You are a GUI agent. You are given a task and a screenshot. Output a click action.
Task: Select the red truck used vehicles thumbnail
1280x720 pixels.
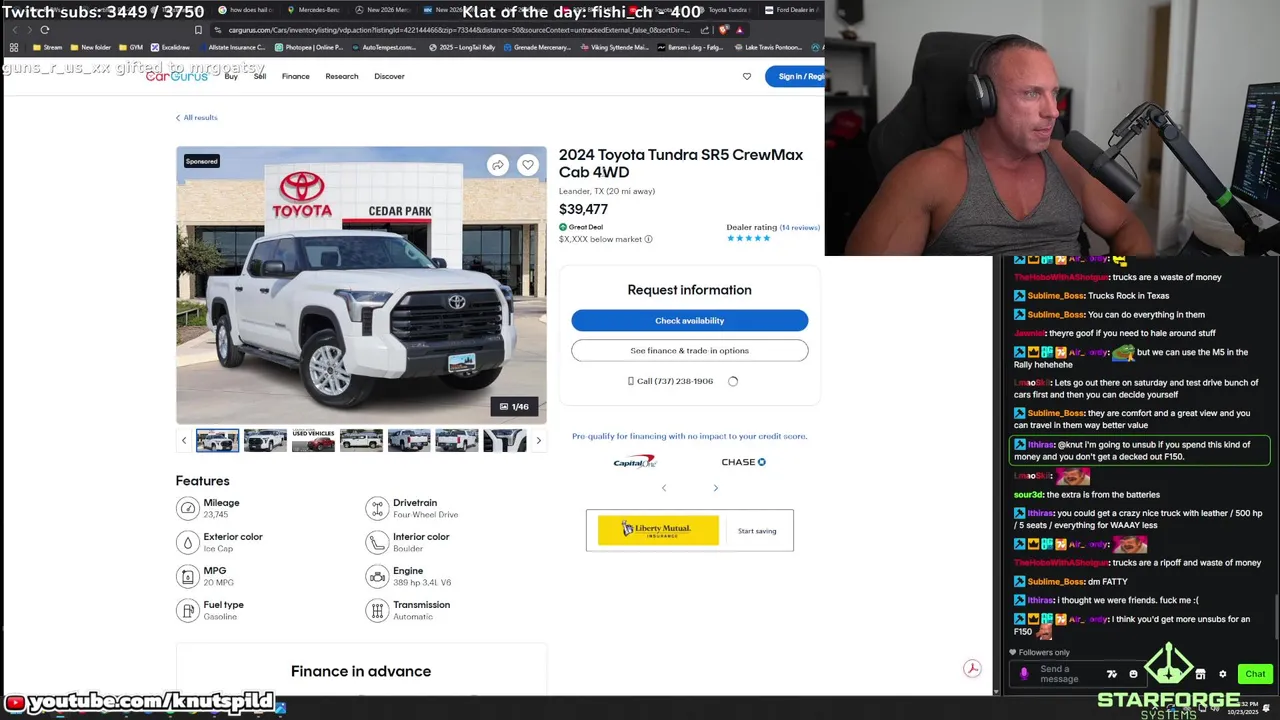[x=313, y=440]
